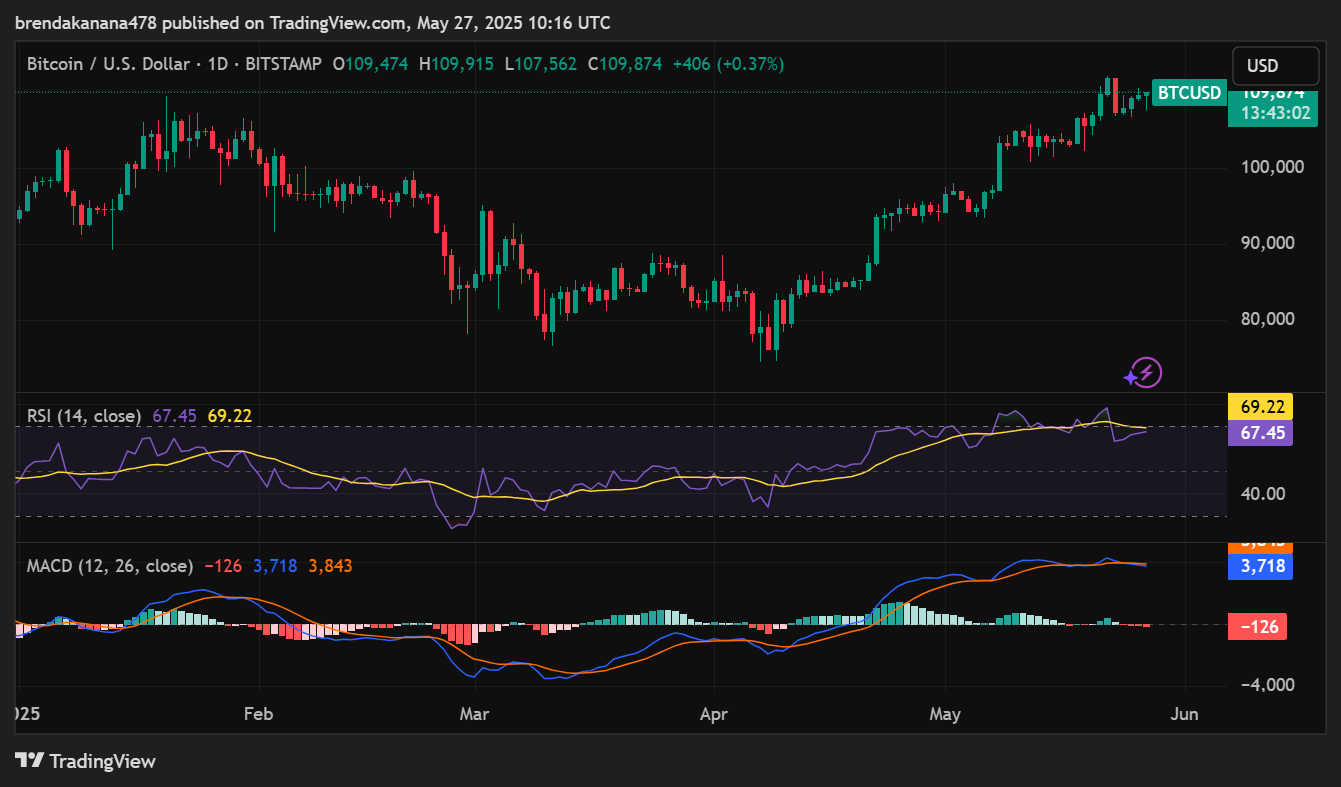
Task: Click the yellow RSI value 69.22 in legend
Action: pyautogui.click(x=229, y=415)
